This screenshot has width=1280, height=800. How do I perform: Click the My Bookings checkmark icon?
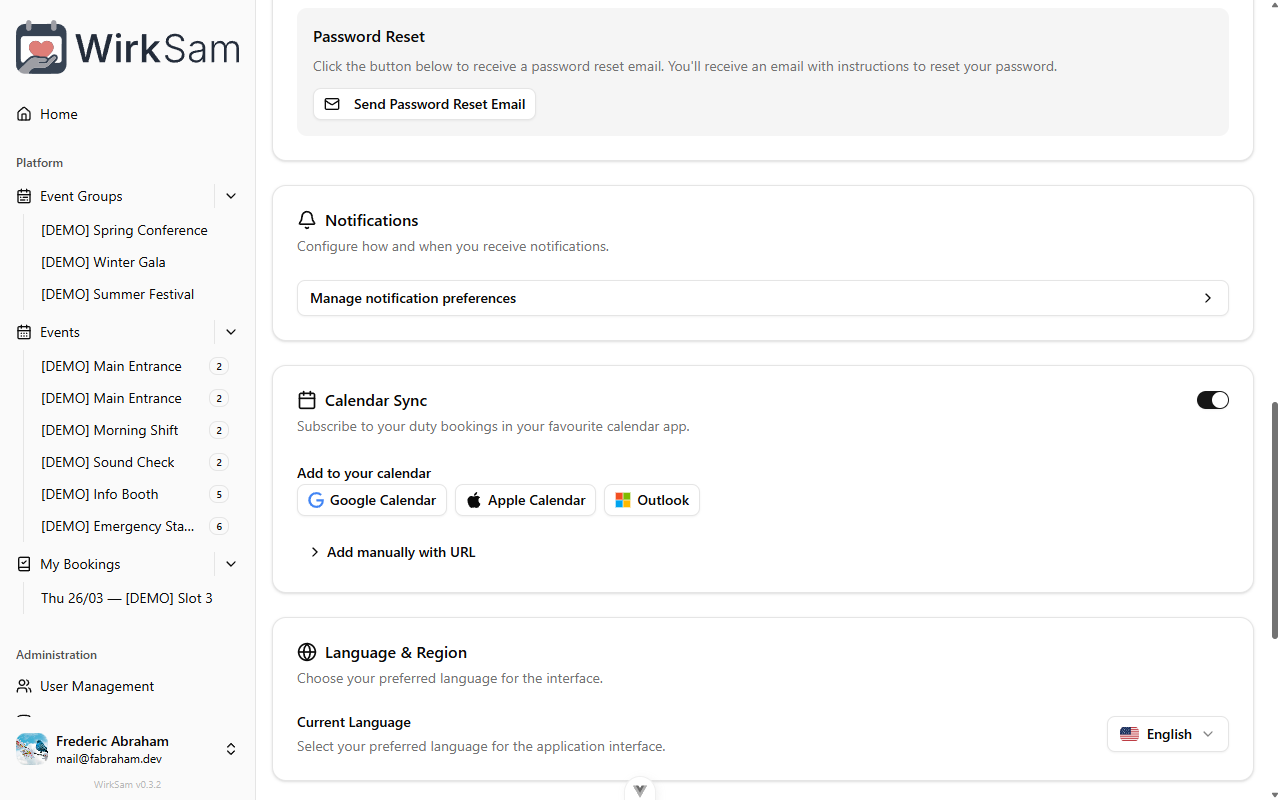(x=24, y=564)
